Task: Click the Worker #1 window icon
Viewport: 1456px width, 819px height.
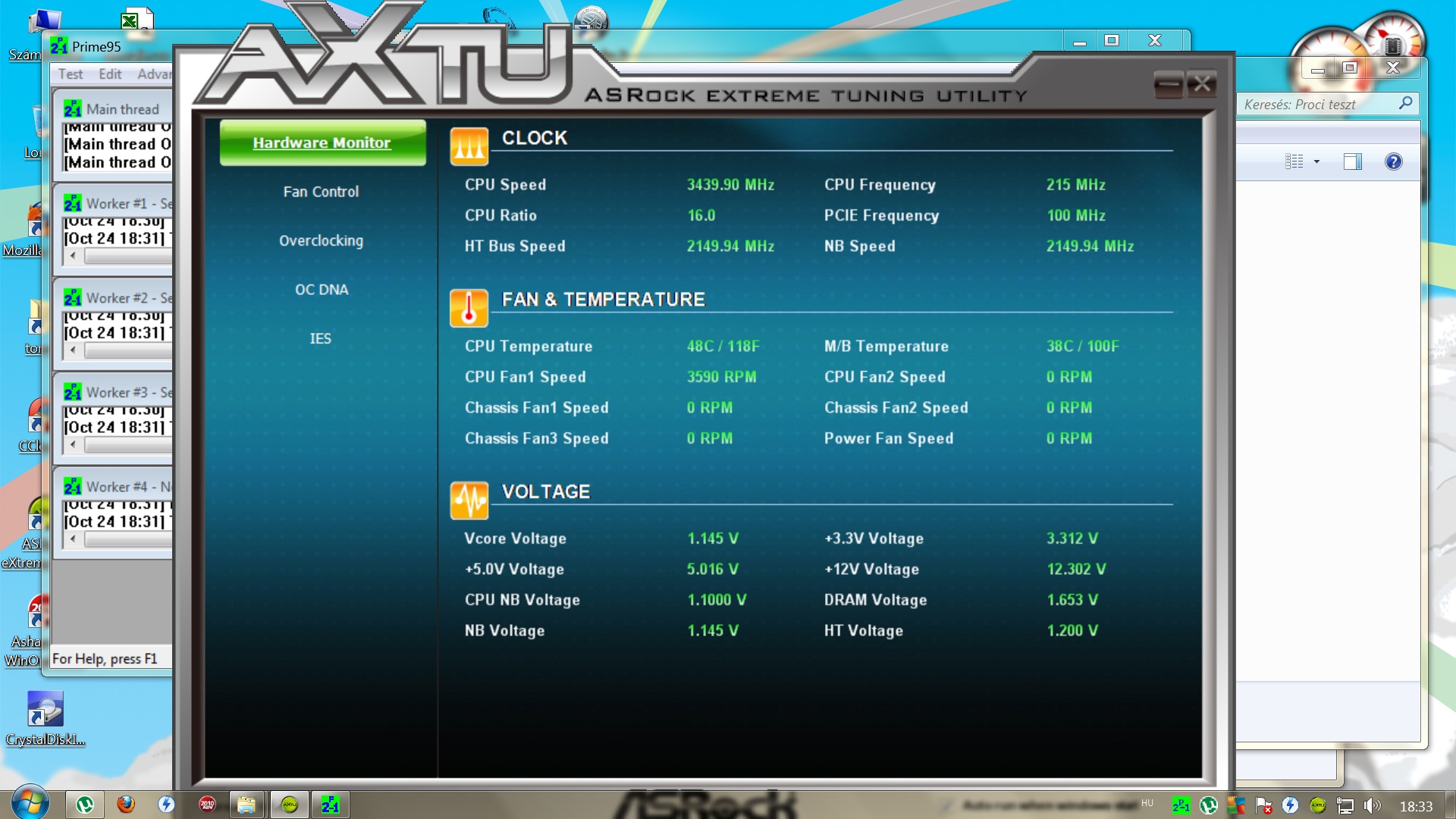Action: point(73,203)
